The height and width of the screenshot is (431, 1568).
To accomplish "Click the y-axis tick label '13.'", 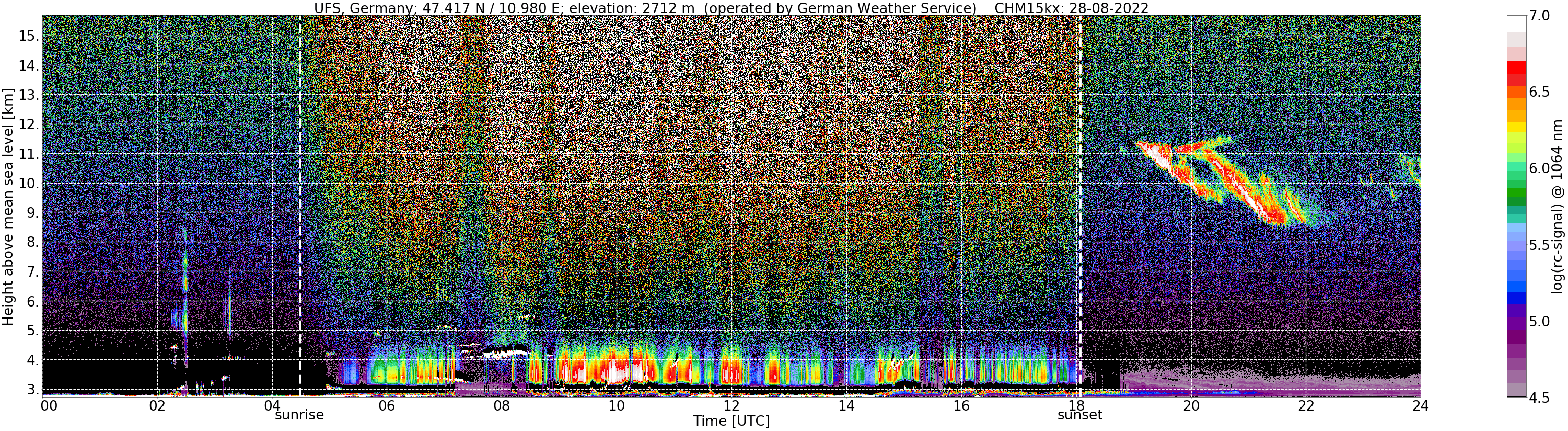I will 28,95.
